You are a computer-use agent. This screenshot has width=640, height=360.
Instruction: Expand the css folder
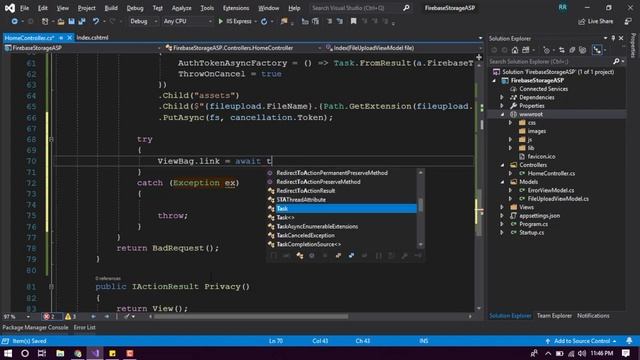click(x=510, y=122)
